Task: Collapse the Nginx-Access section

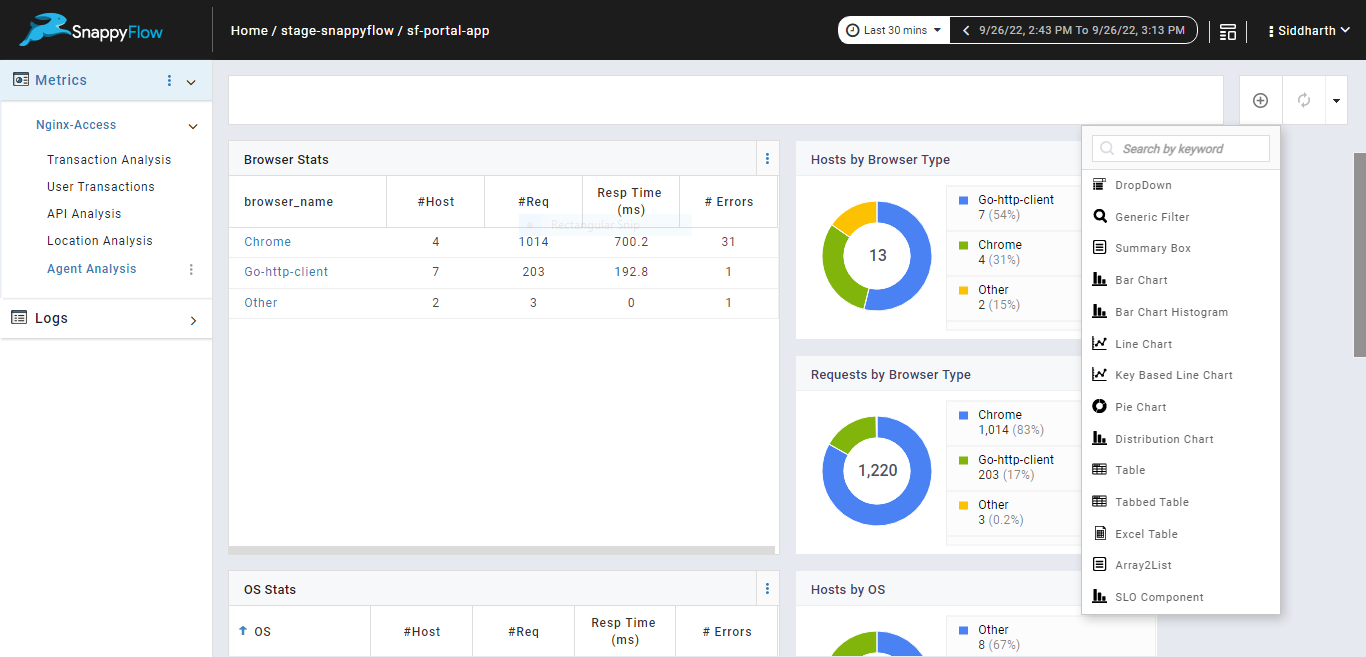Action: [x=193, y=126]
